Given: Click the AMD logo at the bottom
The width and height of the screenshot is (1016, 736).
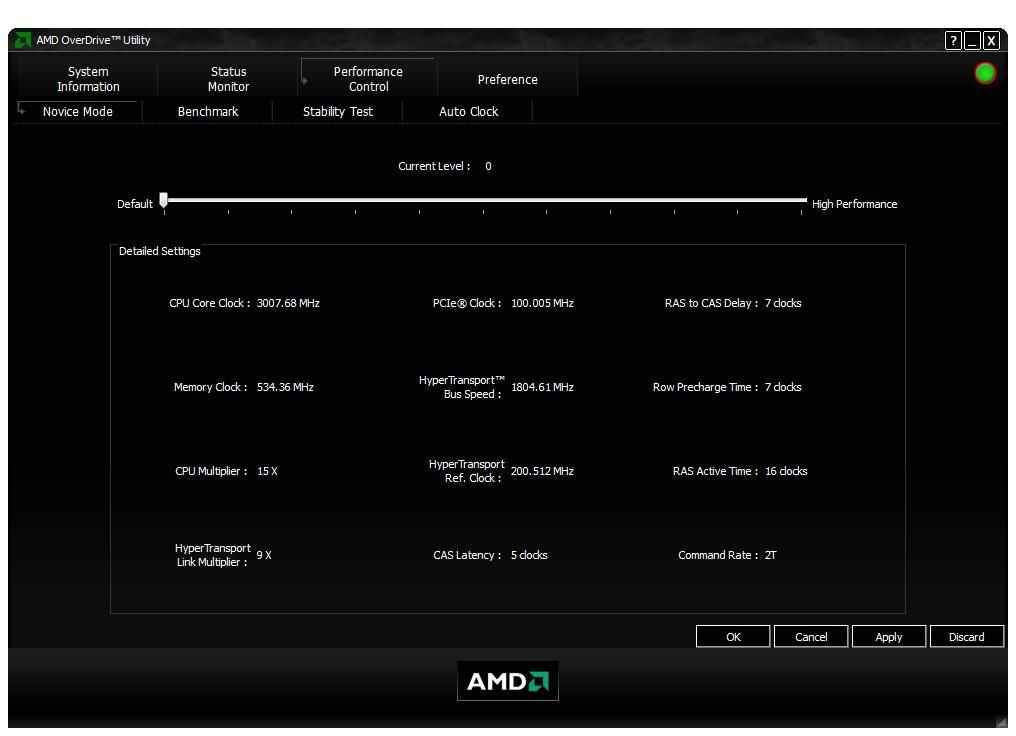Looking at the screenshot, I should pos(507,680).
